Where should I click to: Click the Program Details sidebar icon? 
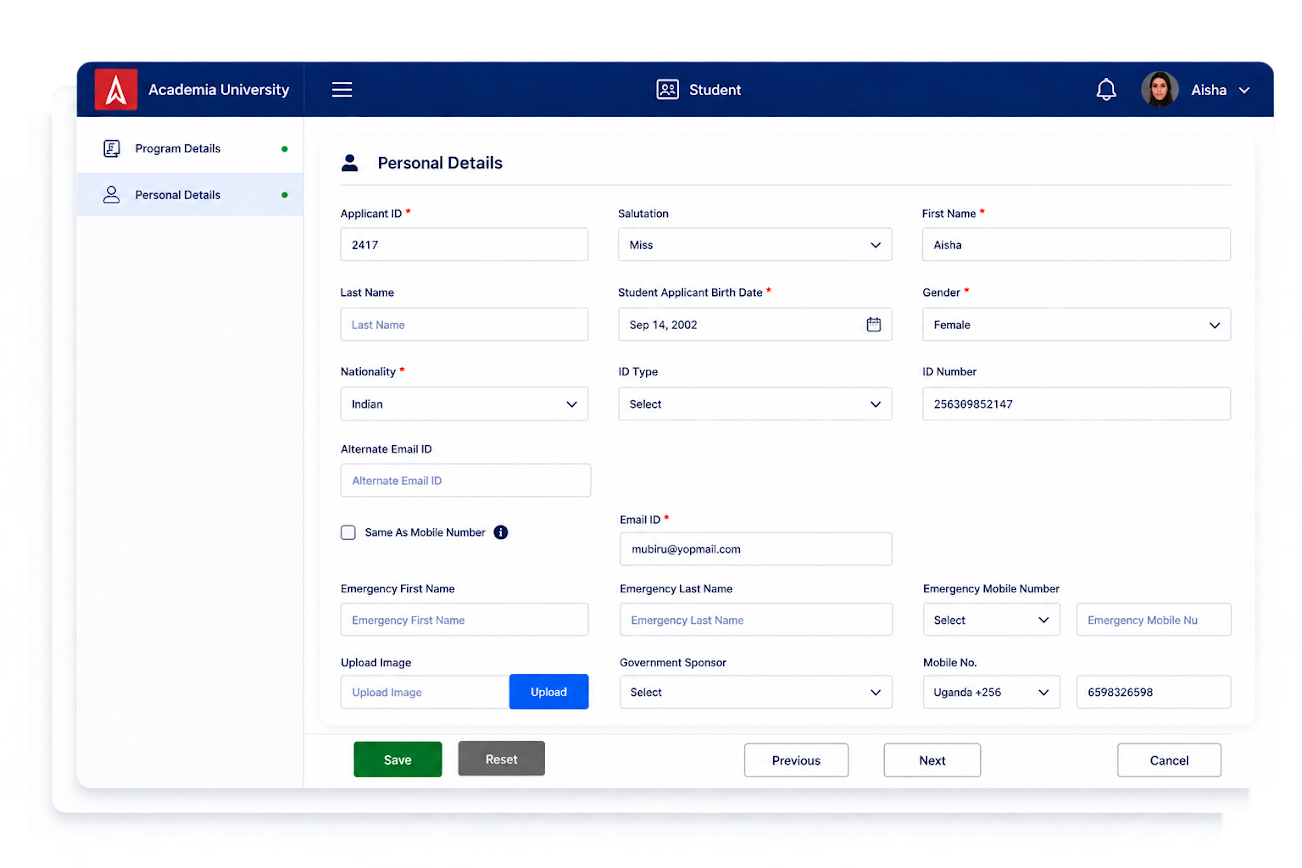(112, 148)
